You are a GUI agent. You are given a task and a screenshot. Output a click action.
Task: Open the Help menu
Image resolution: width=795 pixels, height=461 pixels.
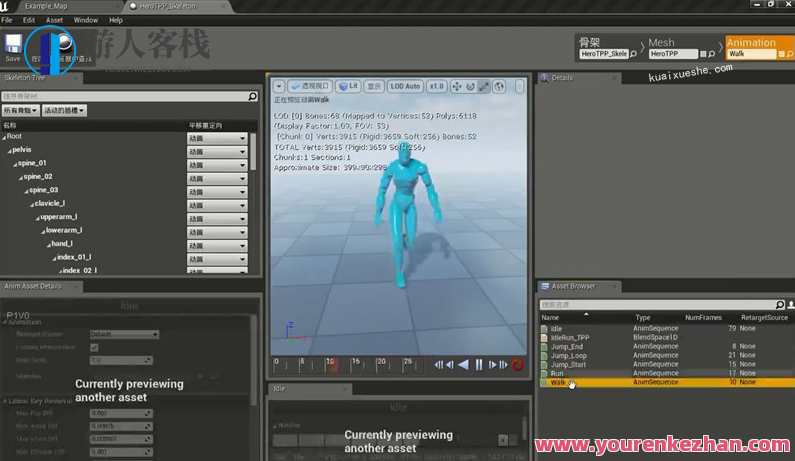[116, 20]
